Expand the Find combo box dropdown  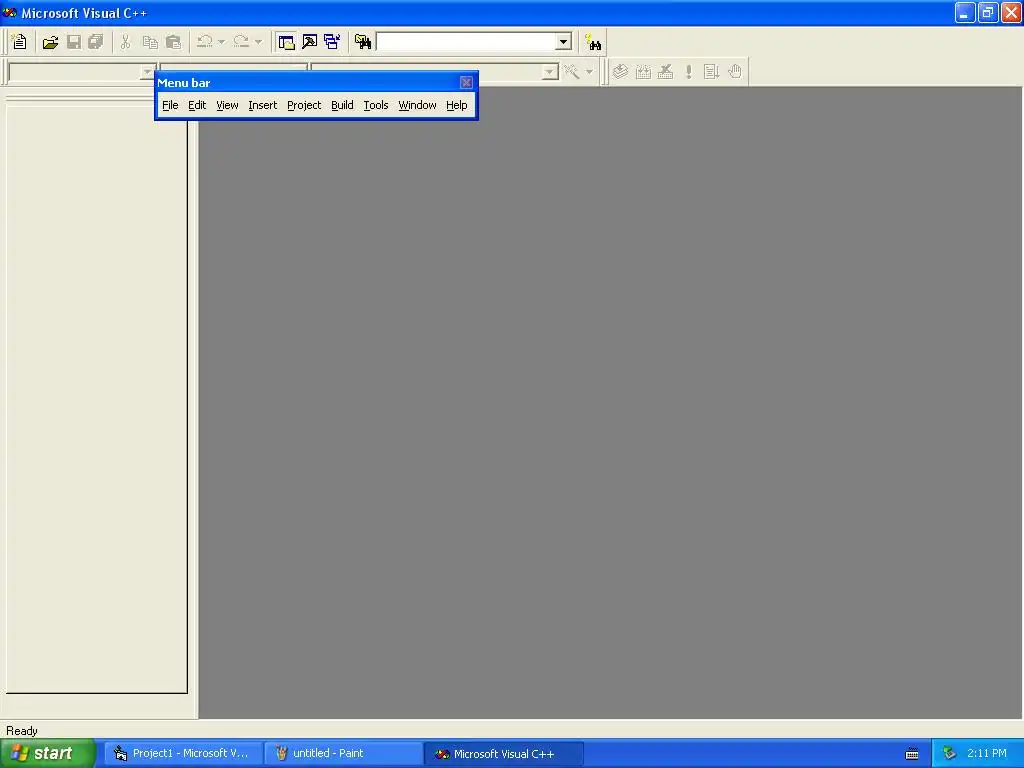pos(564,42)
